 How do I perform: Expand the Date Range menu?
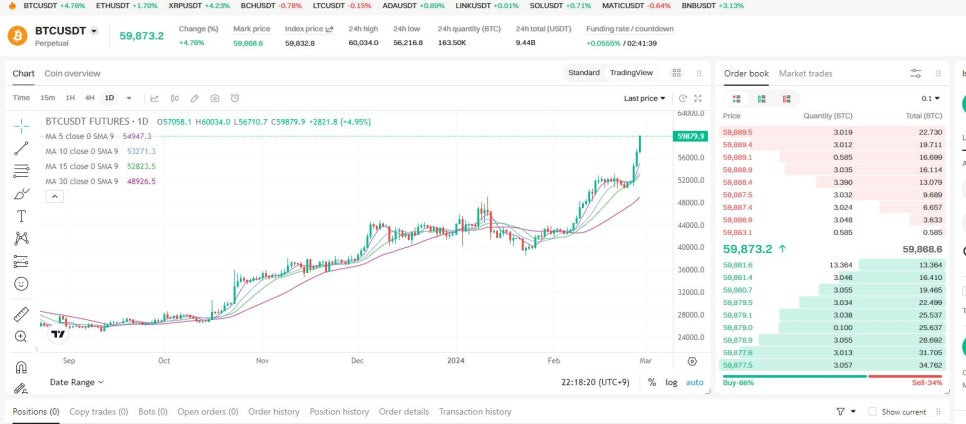click(x=76, y=382)
